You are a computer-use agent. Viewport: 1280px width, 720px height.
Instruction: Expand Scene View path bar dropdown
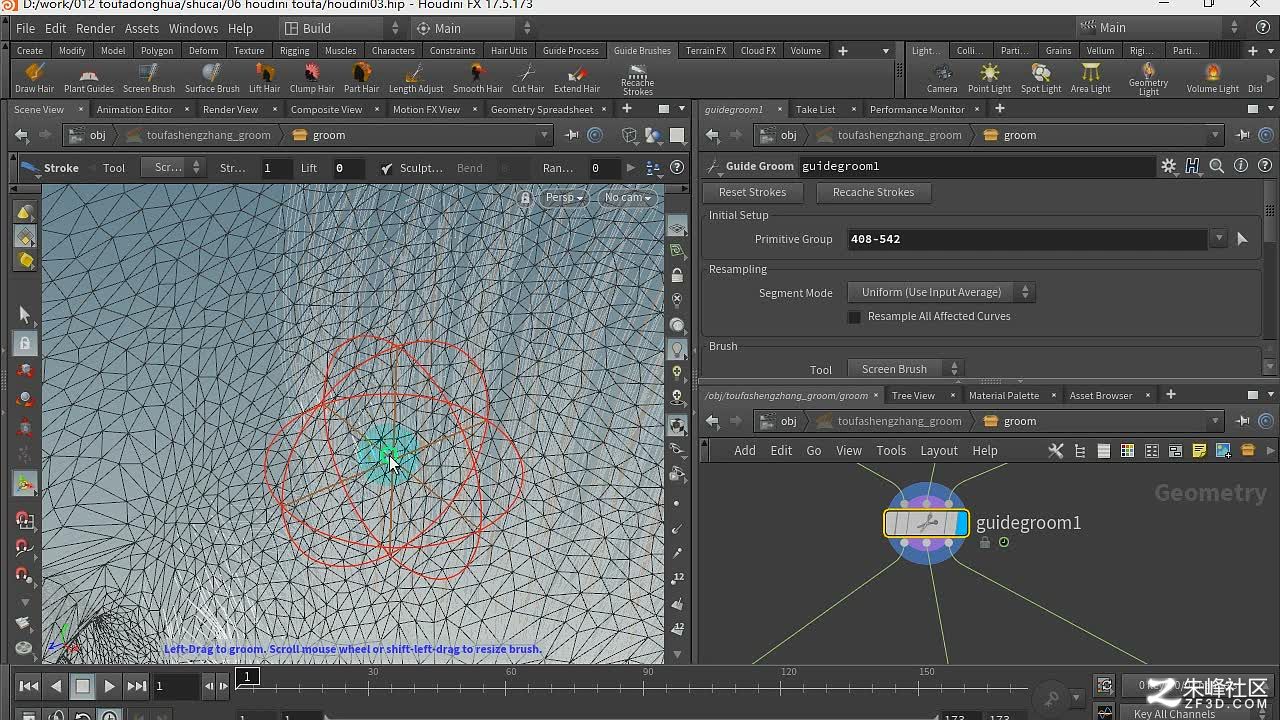tap(545, 135)
